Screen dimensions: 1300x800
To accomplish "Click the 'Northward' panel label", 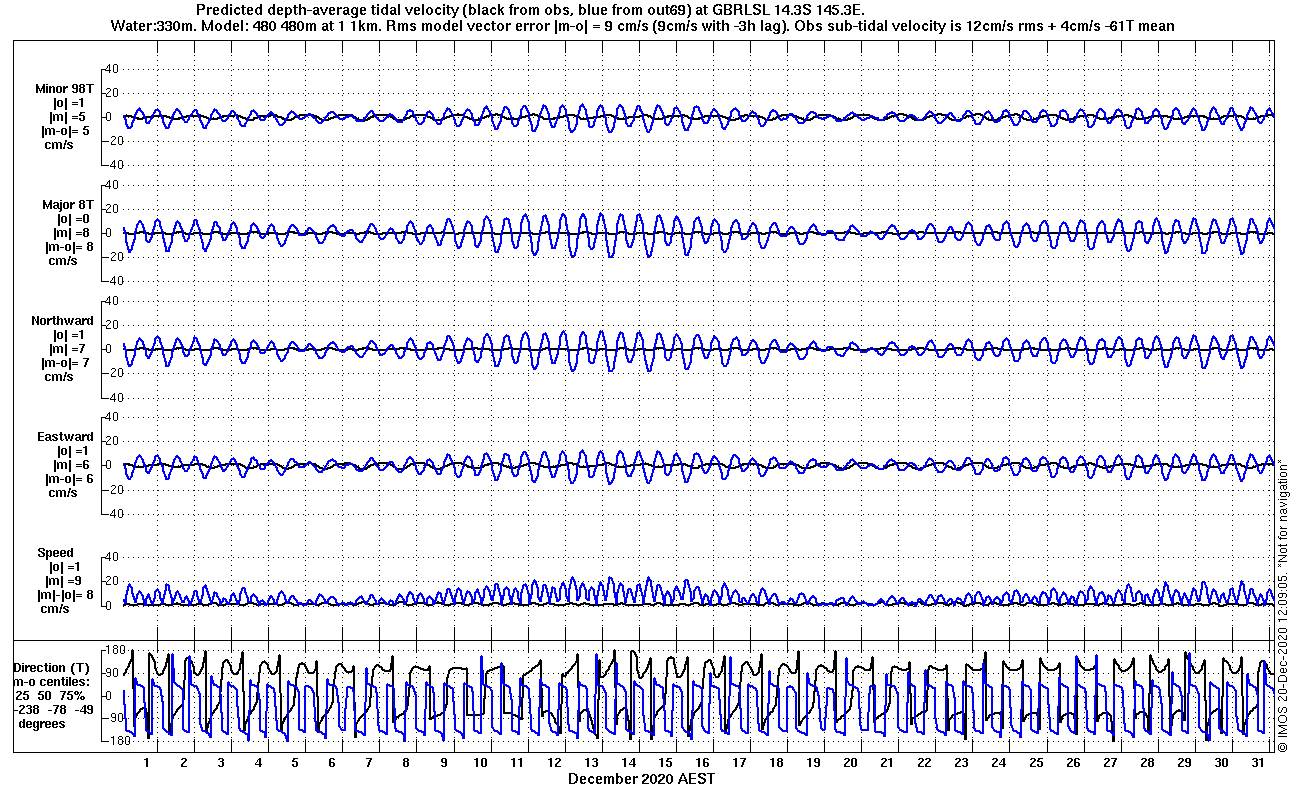I will (x=63, y=321).
